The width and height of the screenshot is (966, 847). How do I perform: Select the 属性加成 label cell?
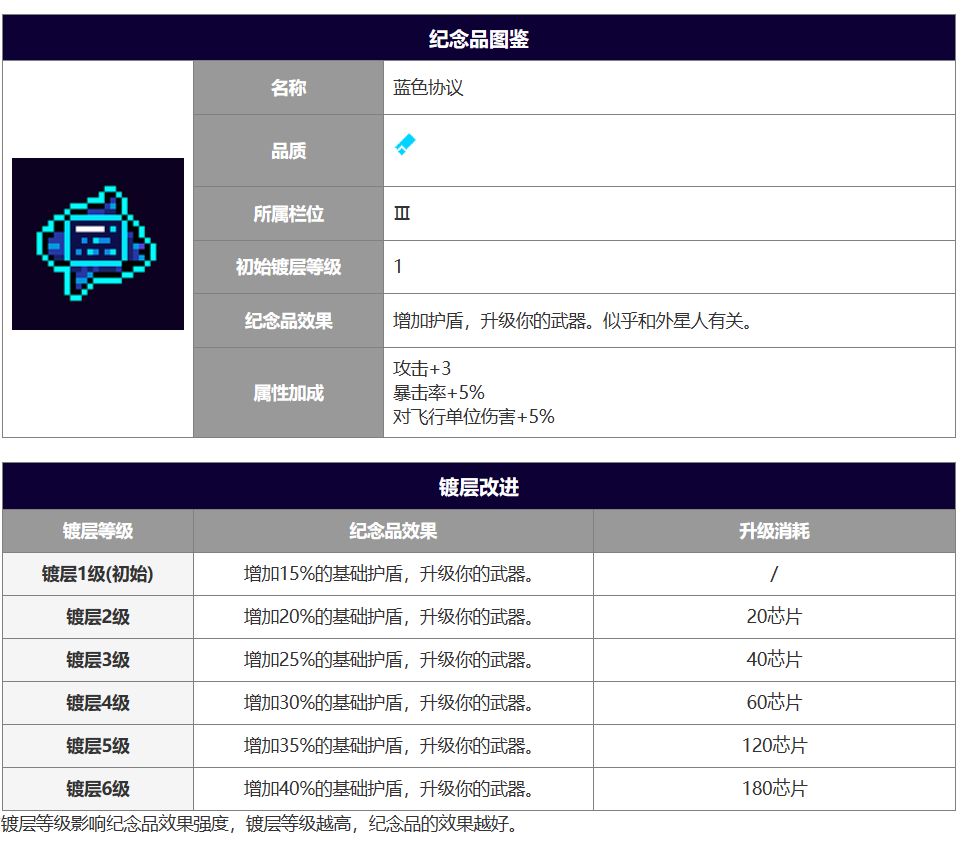288,393
